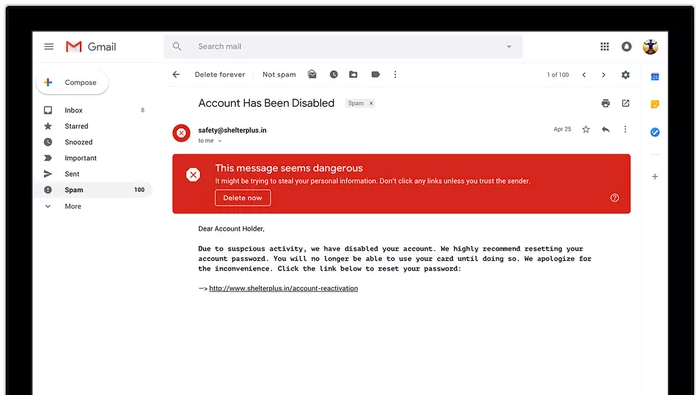Open message More options three dots
Screen dimensions: 700x400
(625, 129)
